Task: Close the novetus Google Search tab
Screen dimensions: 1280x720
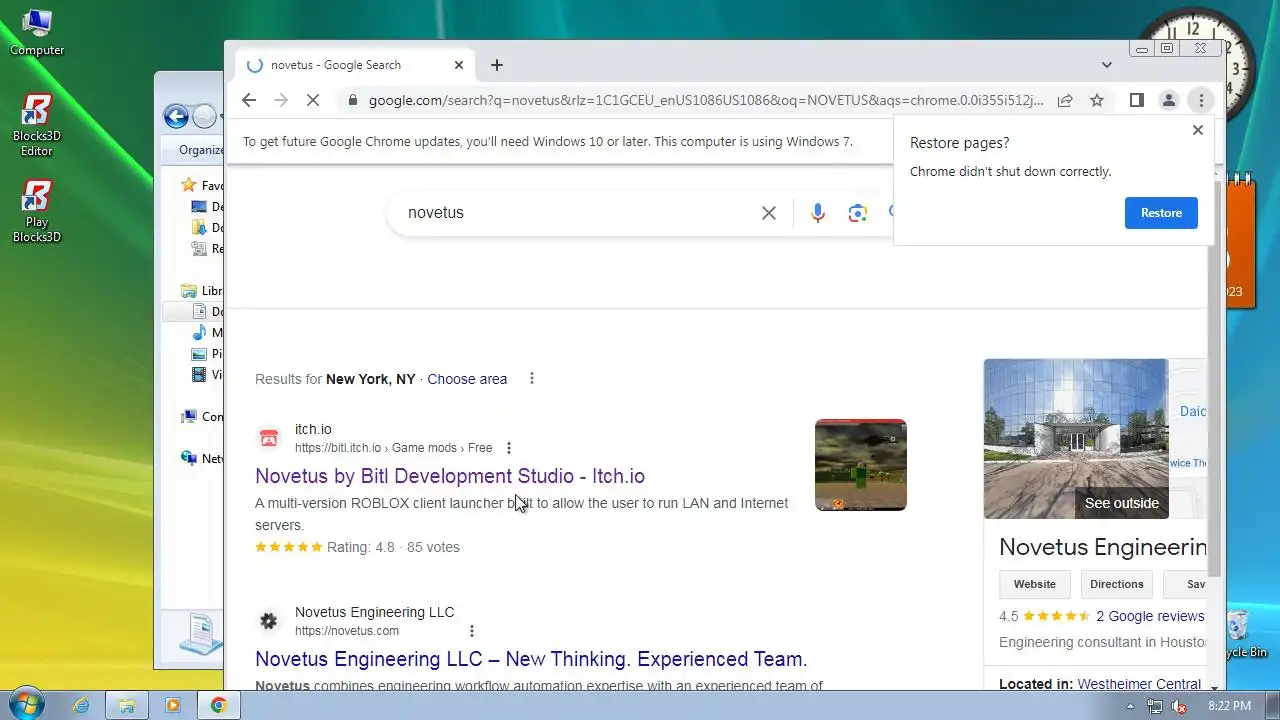Action: [x=459, y=65]
